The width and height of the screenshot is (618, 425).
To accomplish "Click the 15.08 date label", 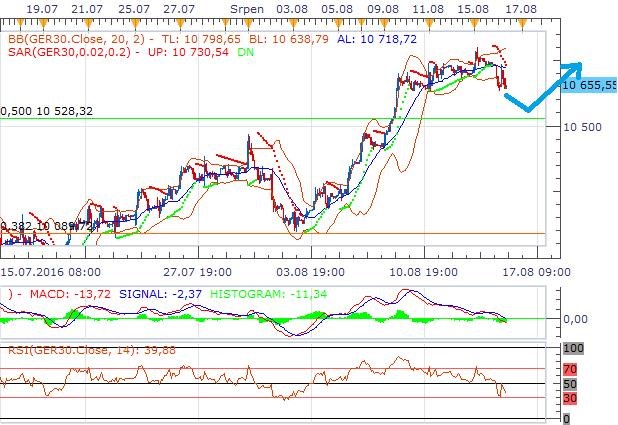I will tap(473, 9).
